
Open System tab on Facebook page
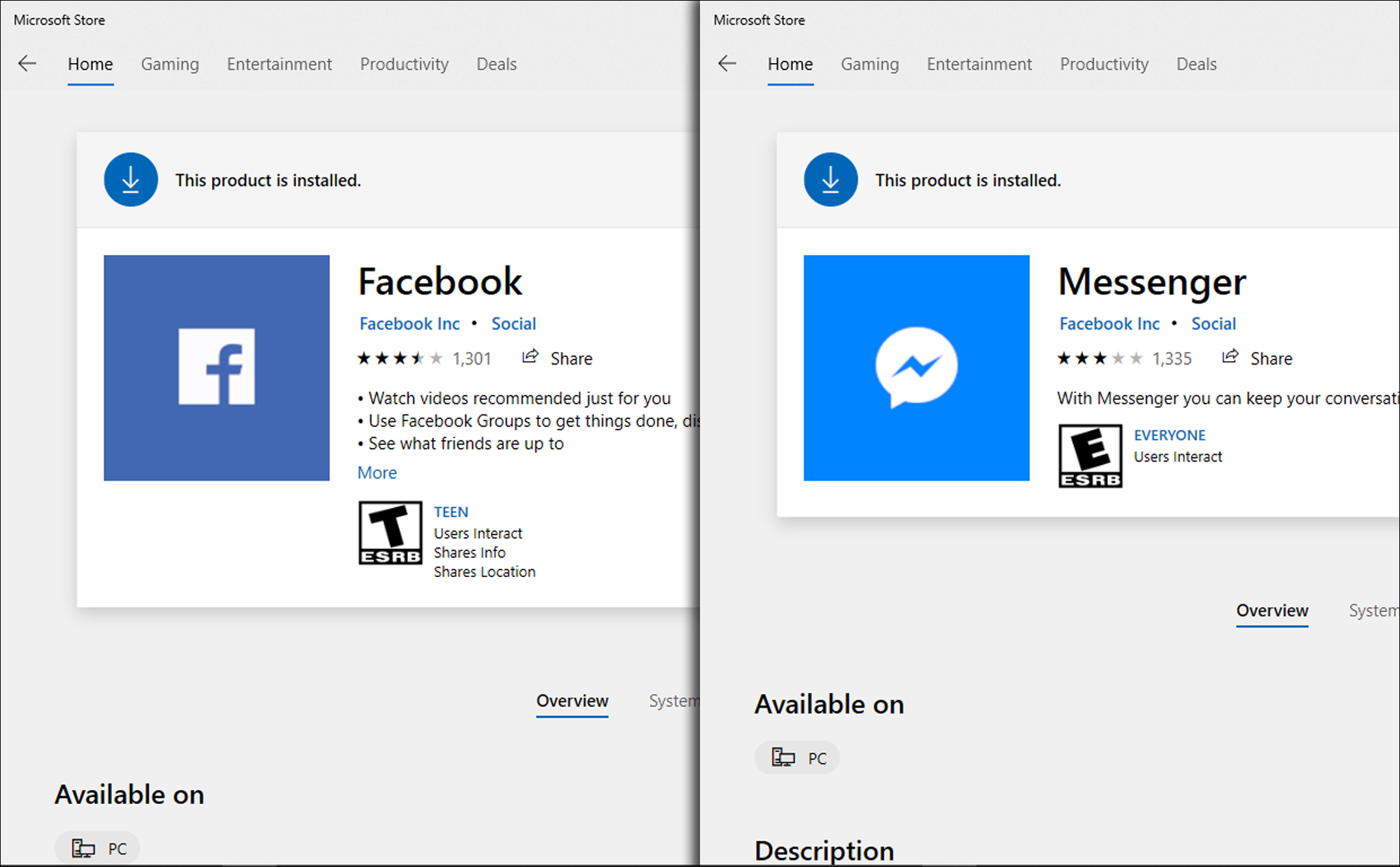(x=674, y=701)
